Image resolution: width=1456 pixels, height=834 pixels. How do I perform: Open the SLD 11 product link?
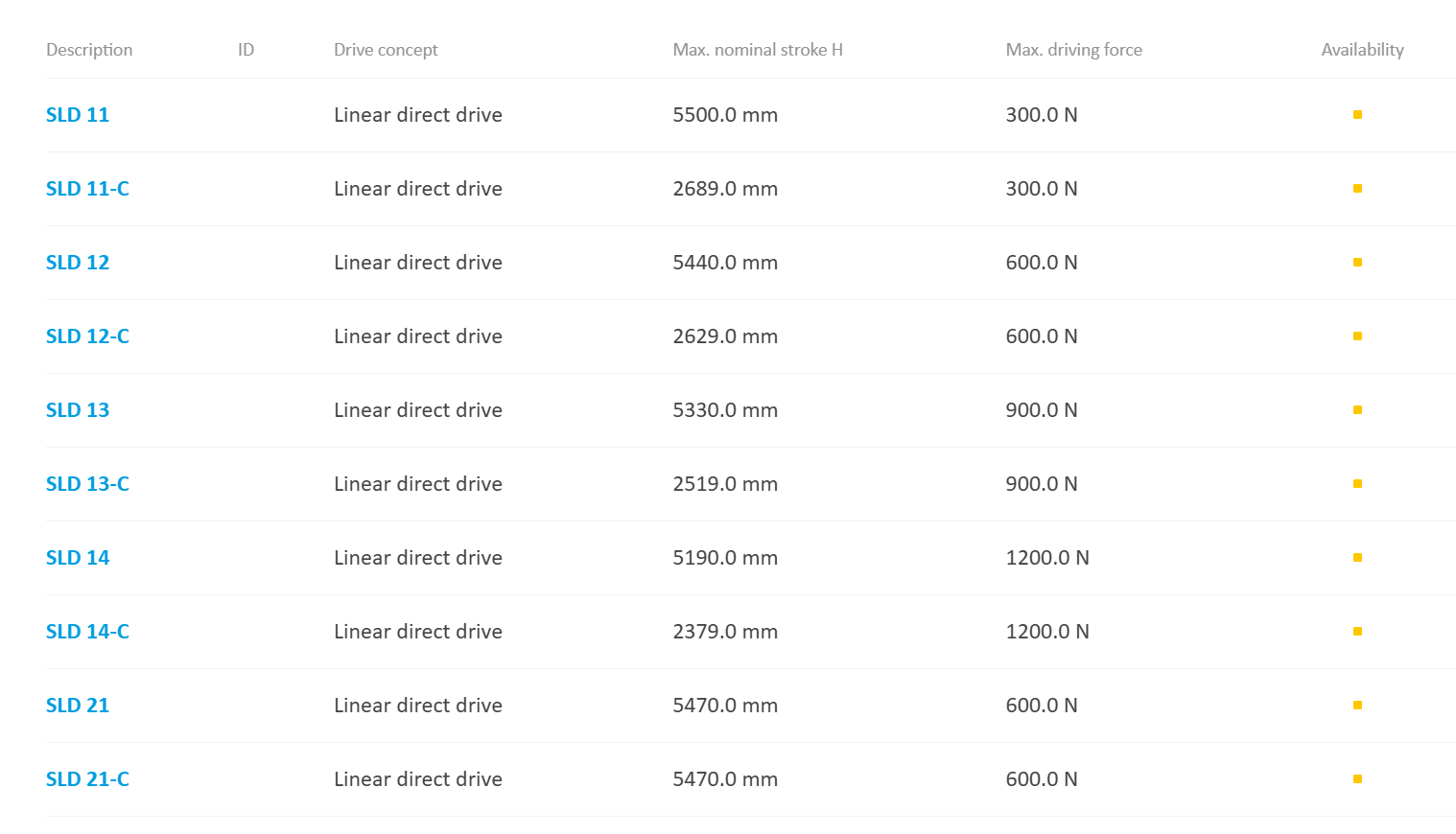(78, 115)
